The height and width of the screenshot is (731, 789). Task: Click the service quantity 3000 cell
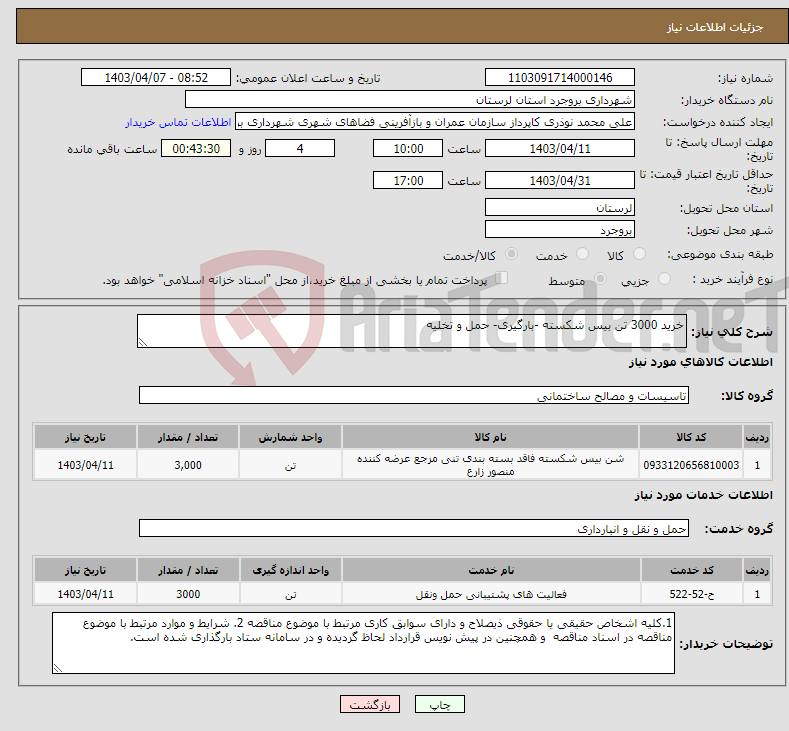tap(188, 594)
